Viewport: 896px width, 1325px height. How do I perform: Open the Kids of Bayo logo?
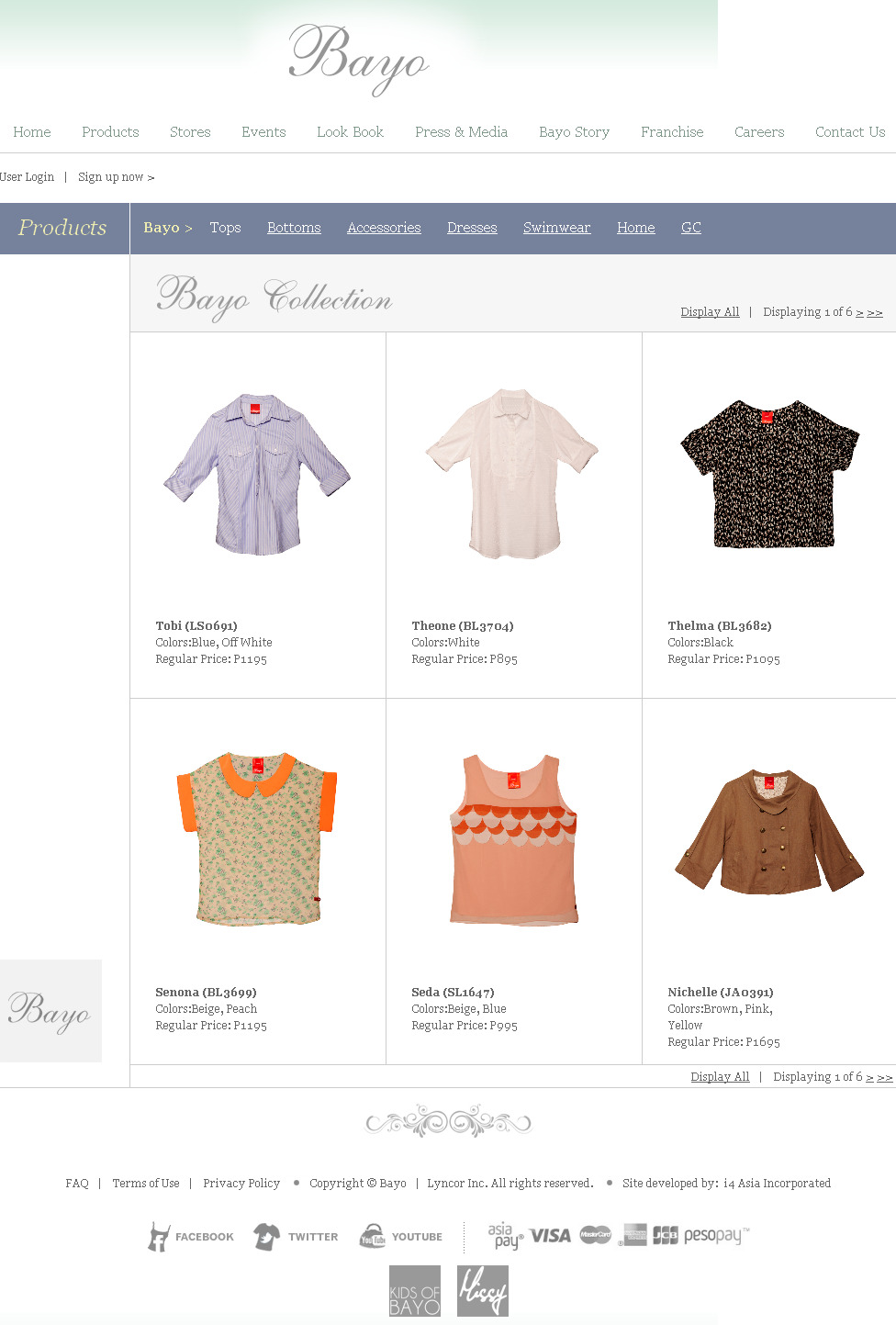click(x=415, y=1291)
